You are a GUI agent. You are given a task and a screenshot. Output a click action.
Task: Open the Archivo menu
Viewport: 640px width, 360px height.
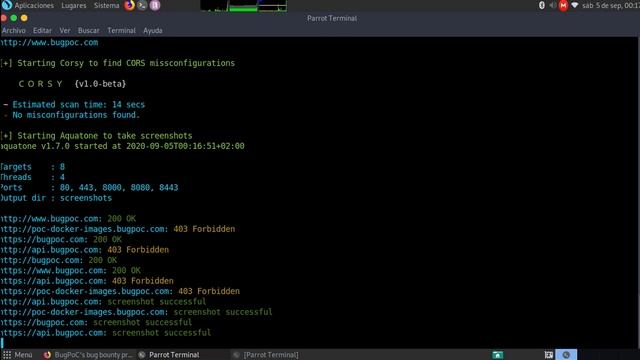pyautogui.click(x=13, y=31)
